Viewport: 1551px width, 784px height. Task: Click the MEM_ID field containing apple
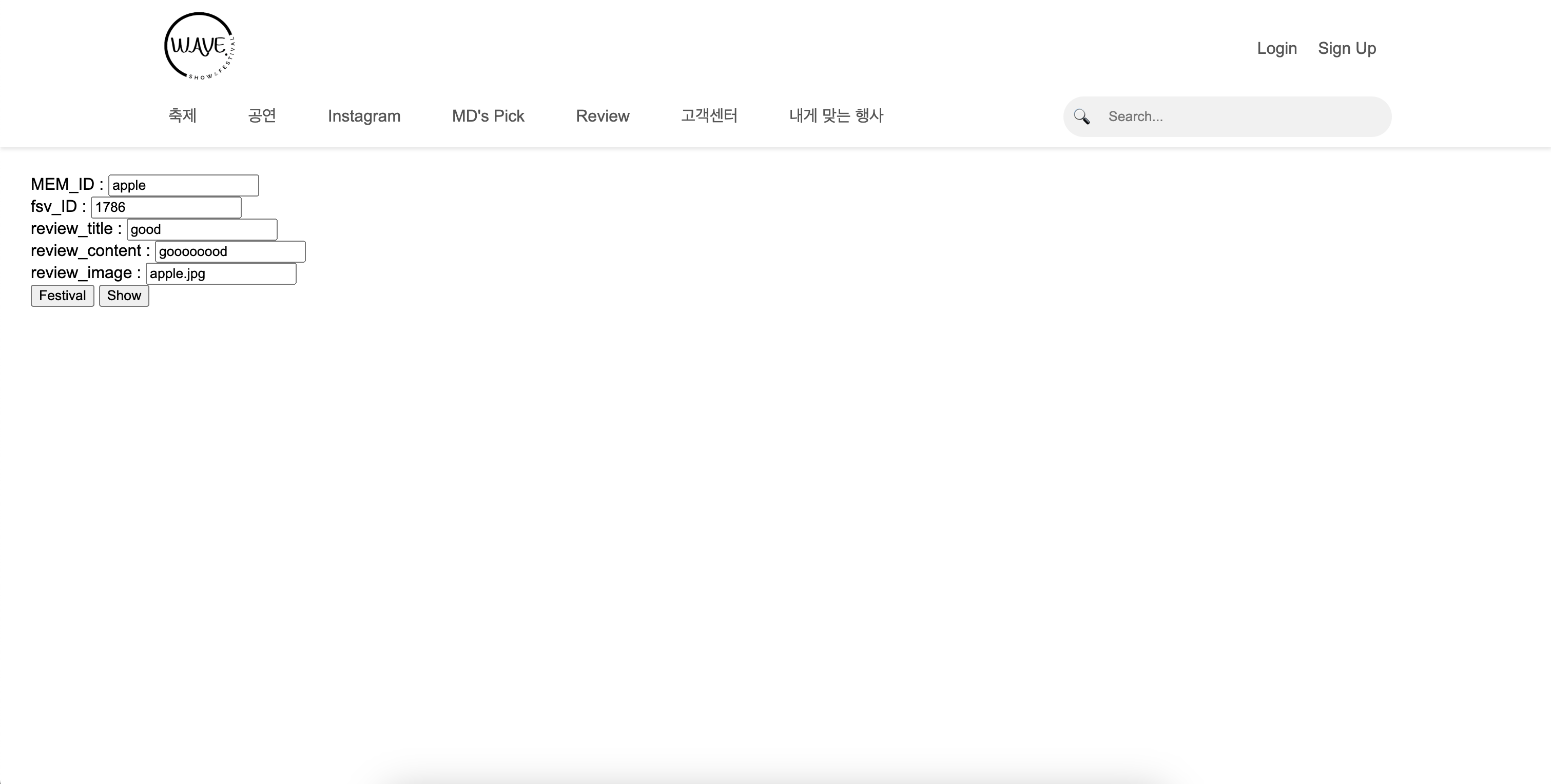tap(183, 185)
